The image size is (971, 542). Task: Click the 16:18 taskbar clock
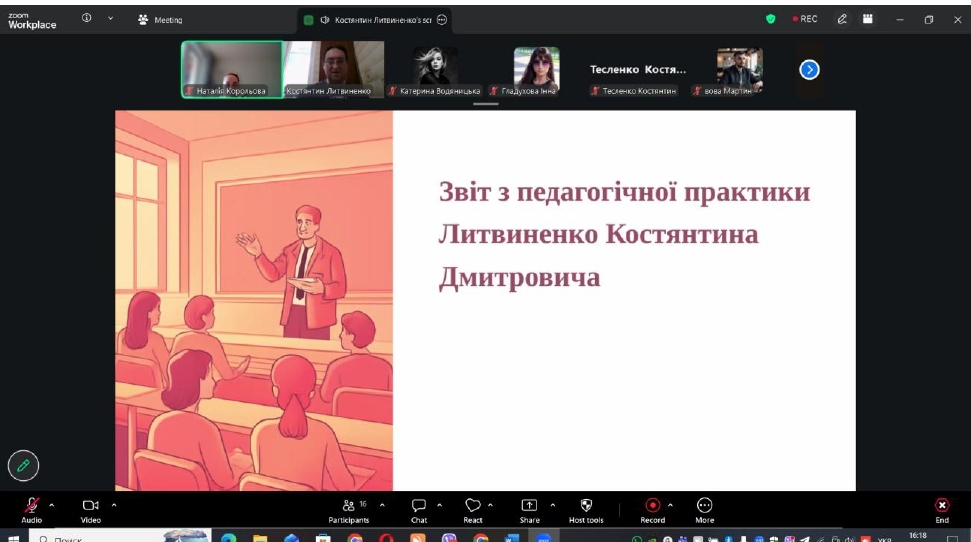(918, 536)
